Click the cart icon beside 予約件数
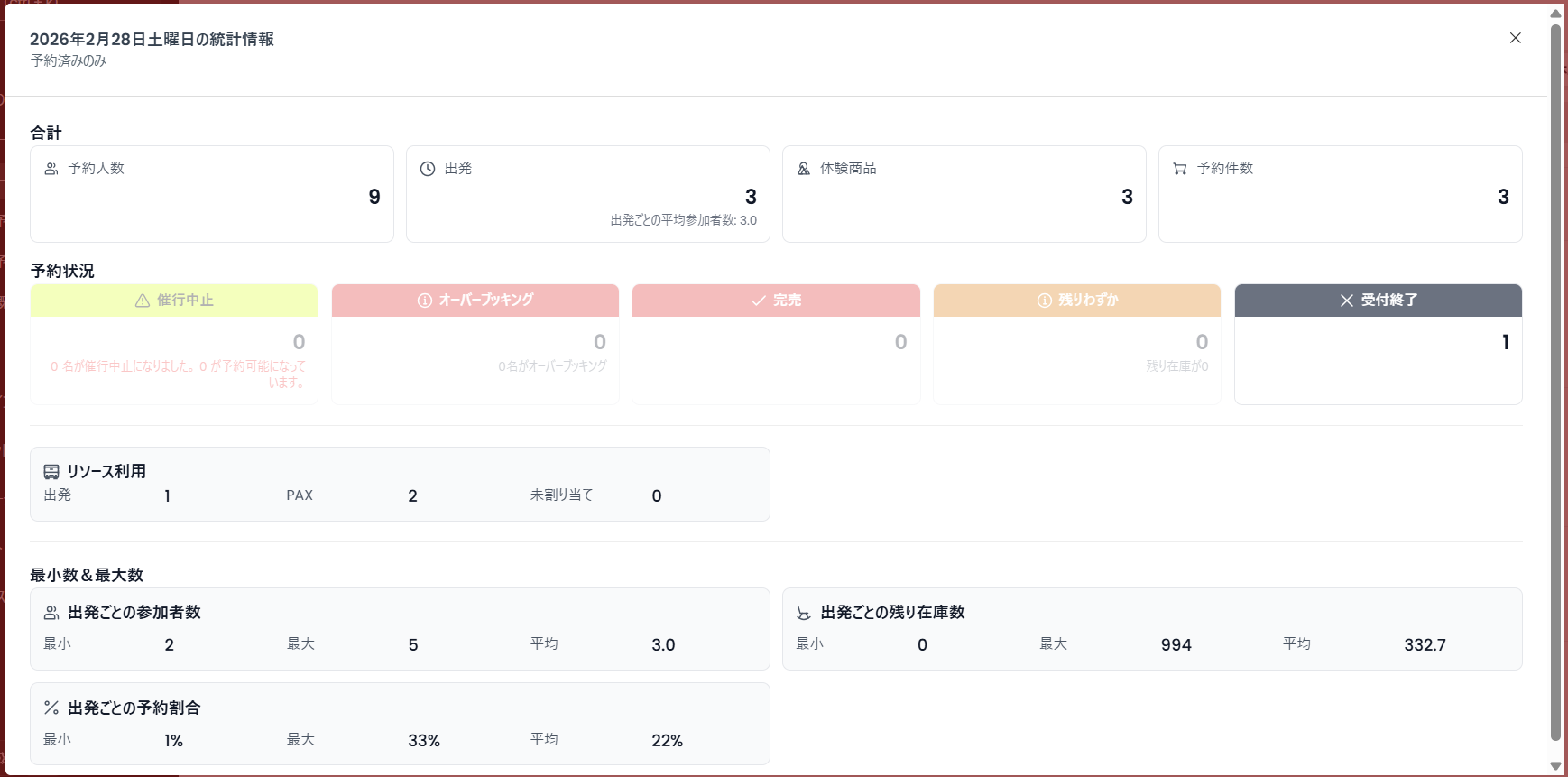The width and height of the screenshot is (1568, 777). click(x=1179, y=169)
